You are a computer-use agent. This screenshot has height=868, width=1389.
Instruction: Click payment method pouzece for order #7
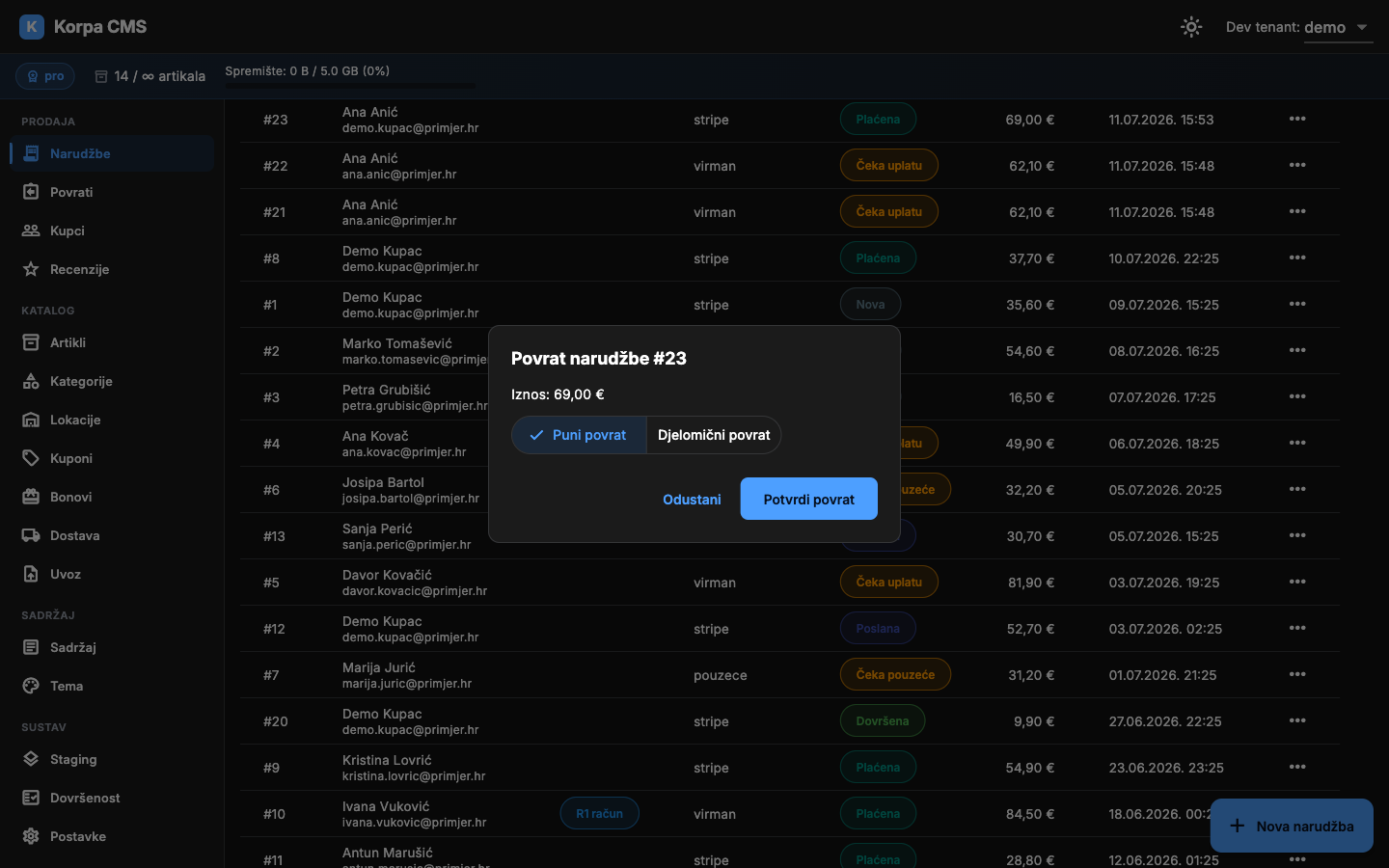click(x=721, y=675)
